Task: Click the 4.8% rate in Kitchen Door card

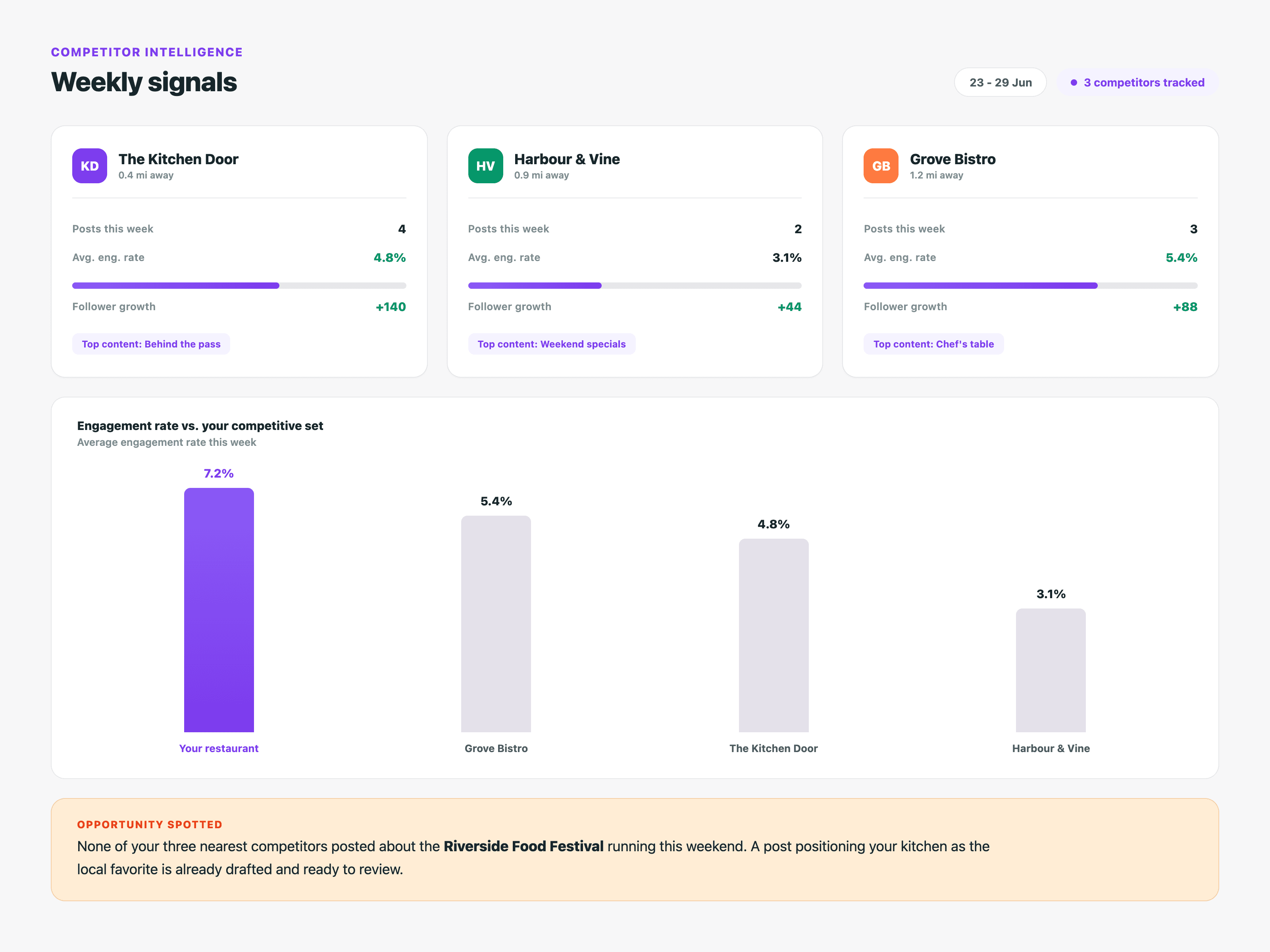Action: click(390, 258)
